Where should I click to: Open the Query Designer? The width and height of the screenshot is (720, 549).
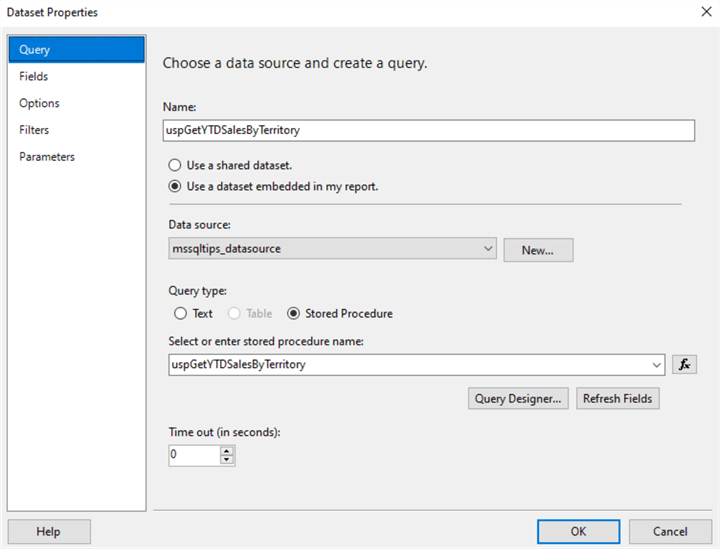[x=519, y=398]
